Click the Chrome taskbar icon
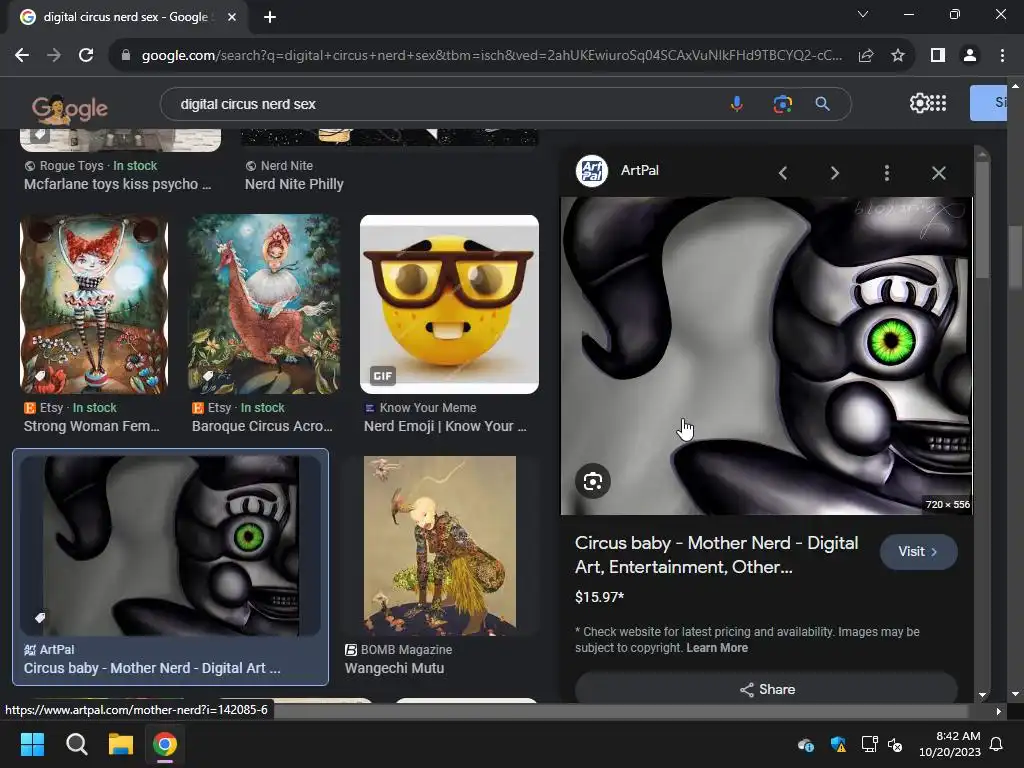 (x=165, y=744)
